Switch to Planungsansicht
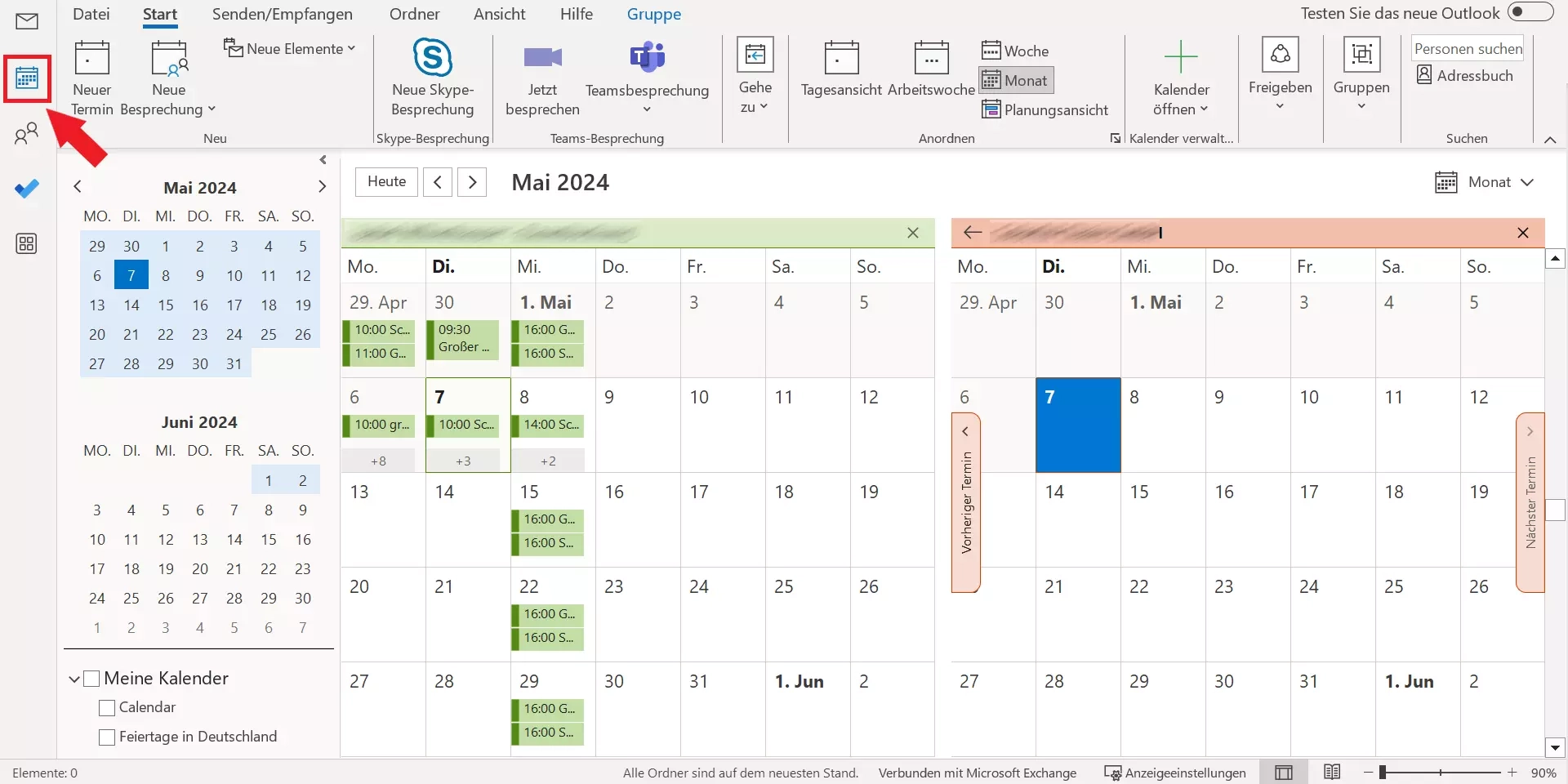Viewport: 1568px width, 784px height. click(x=1045, y=109)
